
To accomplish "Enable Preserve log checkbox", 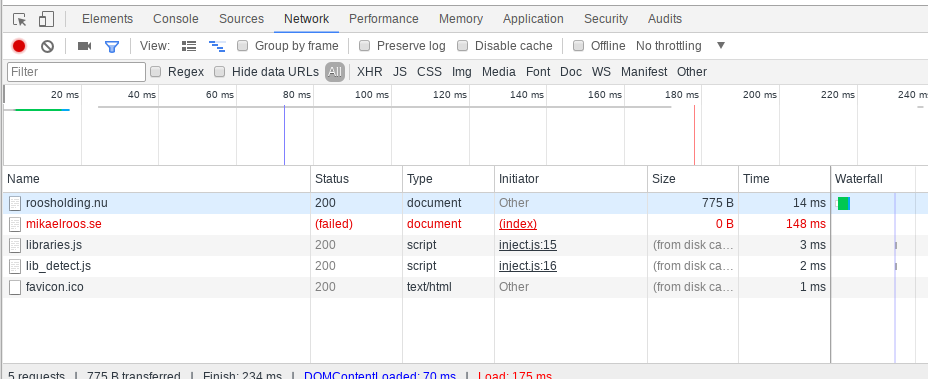I will [x=365, y=46].
